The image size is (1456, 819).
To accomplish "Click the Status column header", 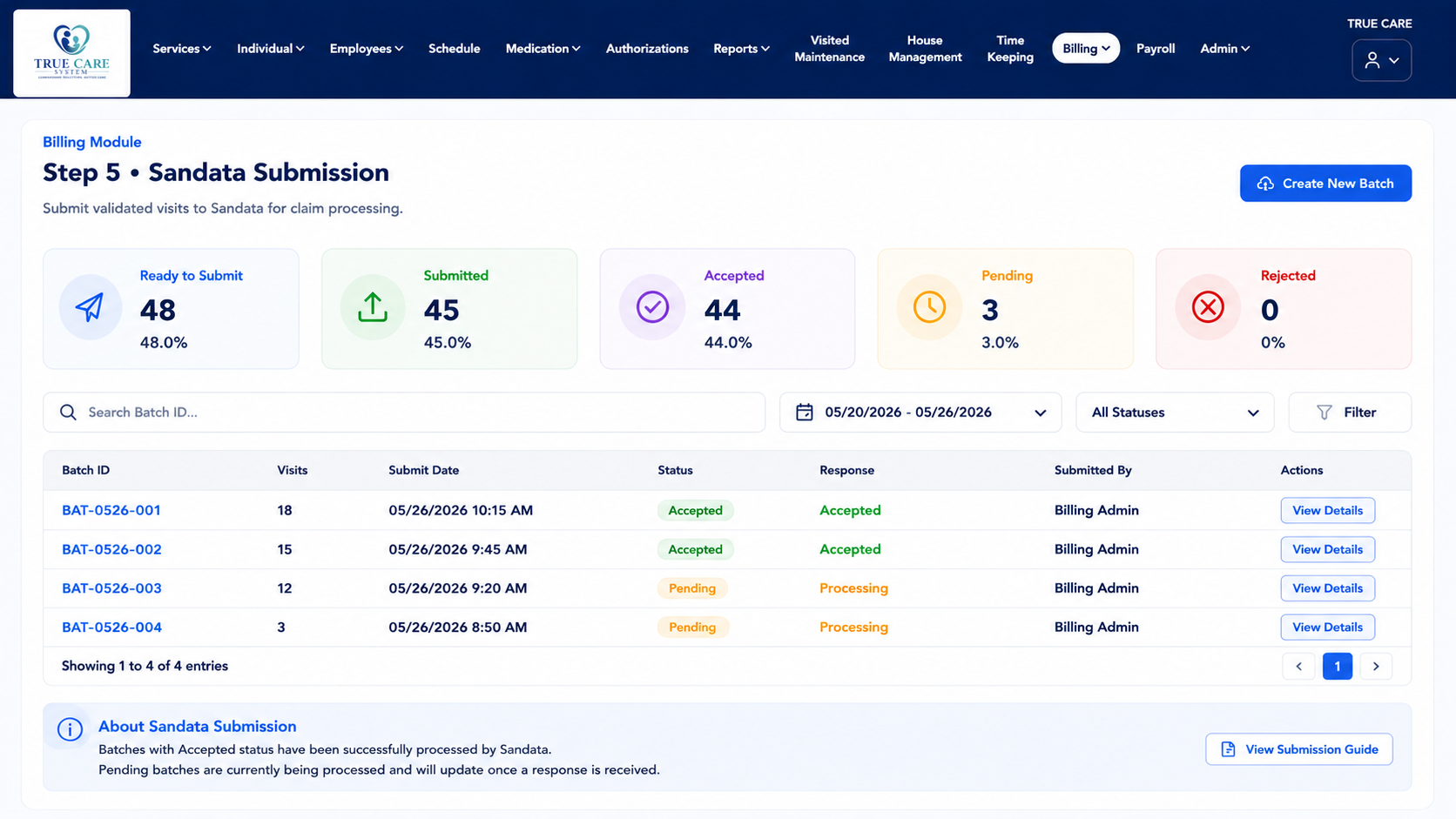I will pos(675,470).
